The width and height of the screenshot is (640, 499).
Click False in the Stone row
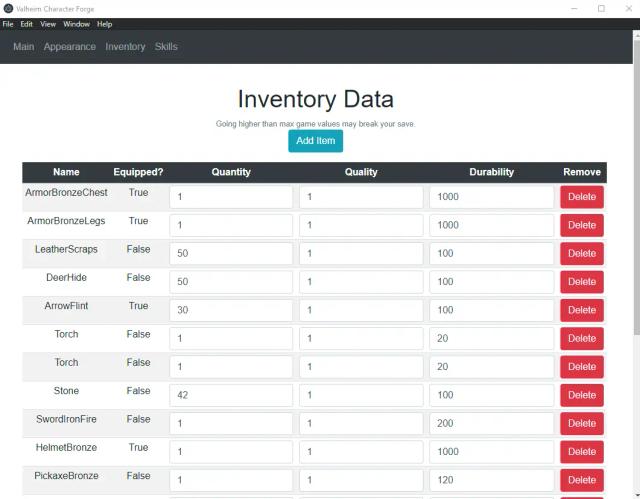tap(138, 391)
